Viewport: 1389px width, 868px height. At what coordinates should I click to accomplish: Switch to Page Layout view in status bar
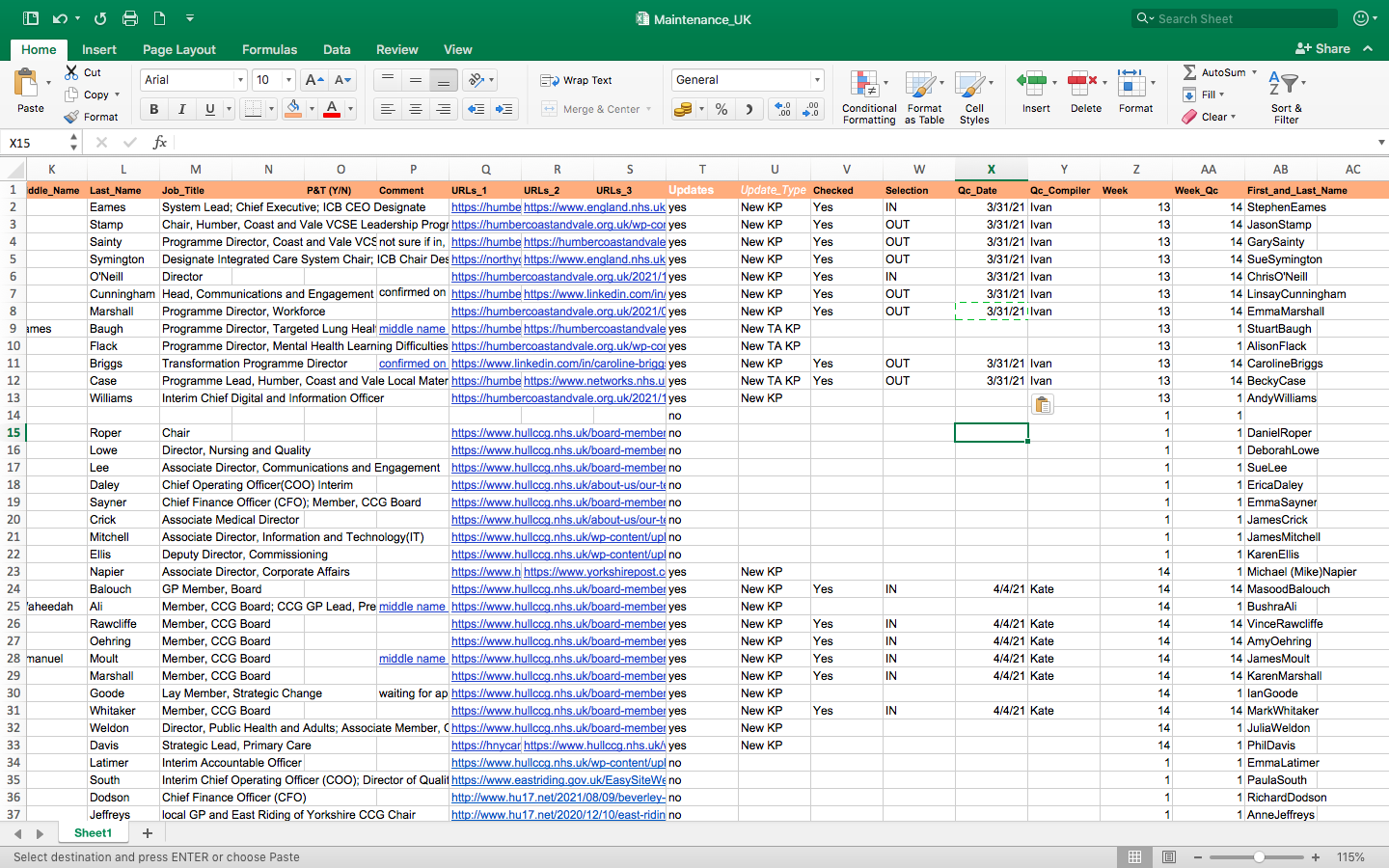point(1169,857)
